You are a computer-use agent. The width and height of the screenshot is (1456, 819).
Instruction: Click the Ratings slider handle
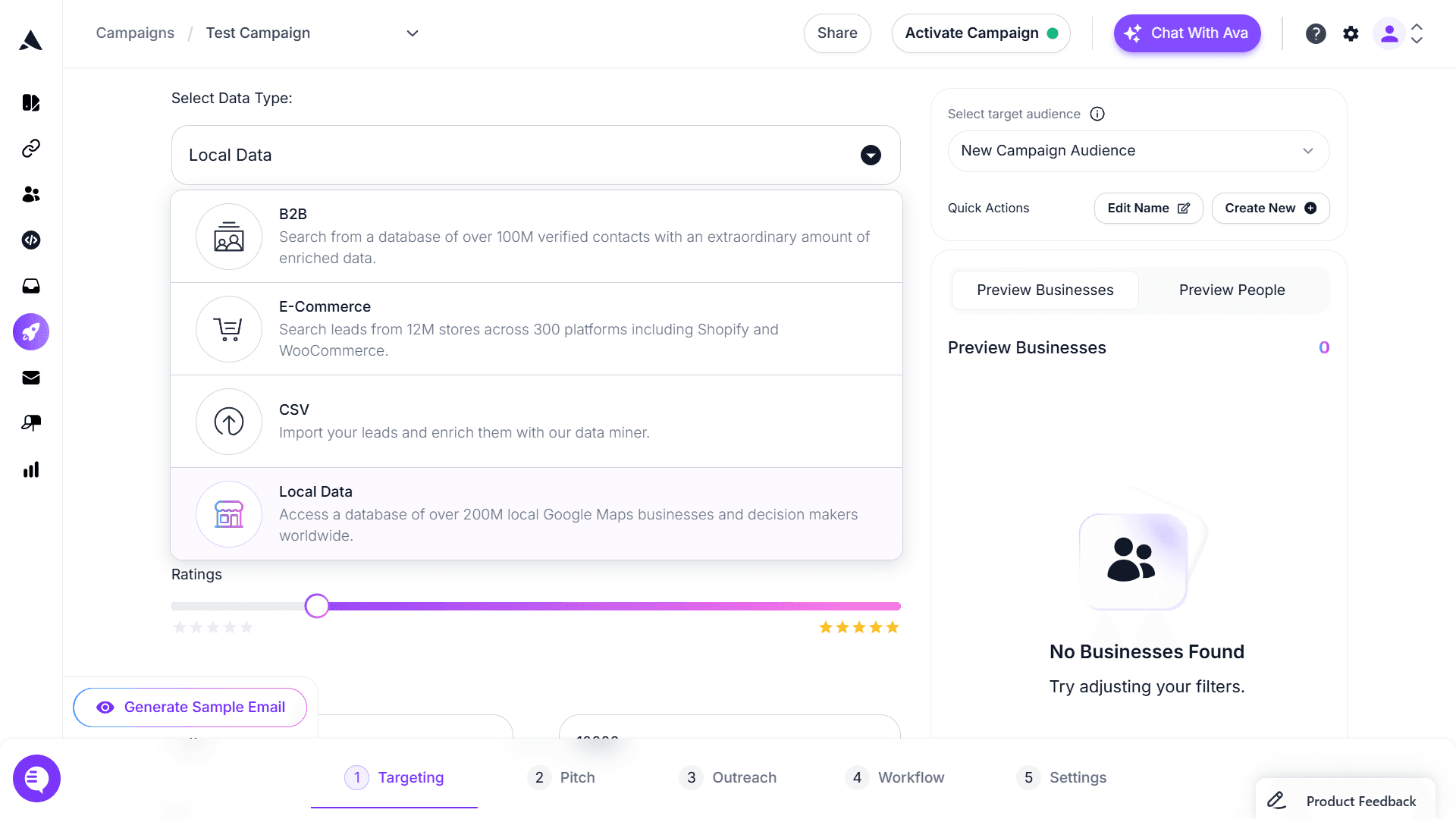point(317,606)
